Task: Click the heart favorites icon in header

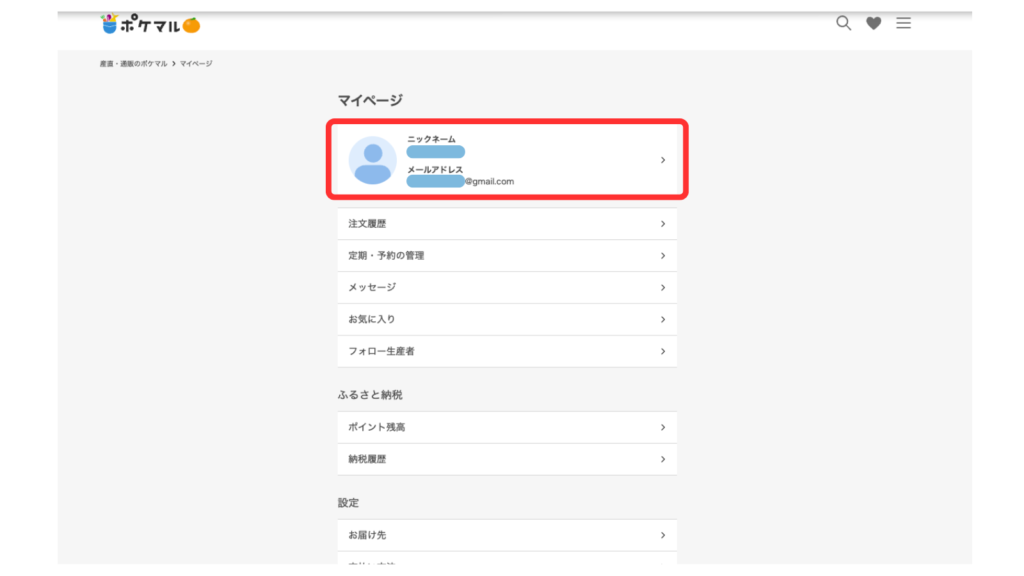Action: 873,23
